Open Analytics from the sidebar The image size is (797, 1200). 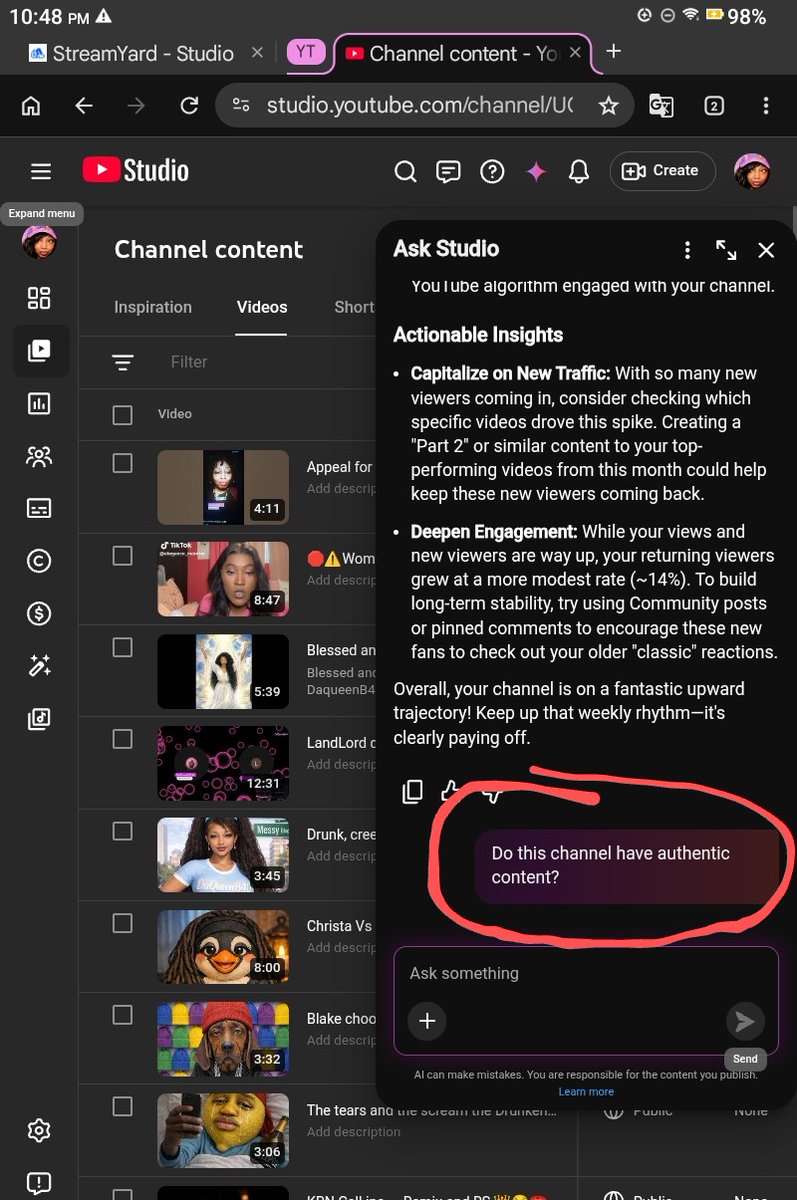39,404
